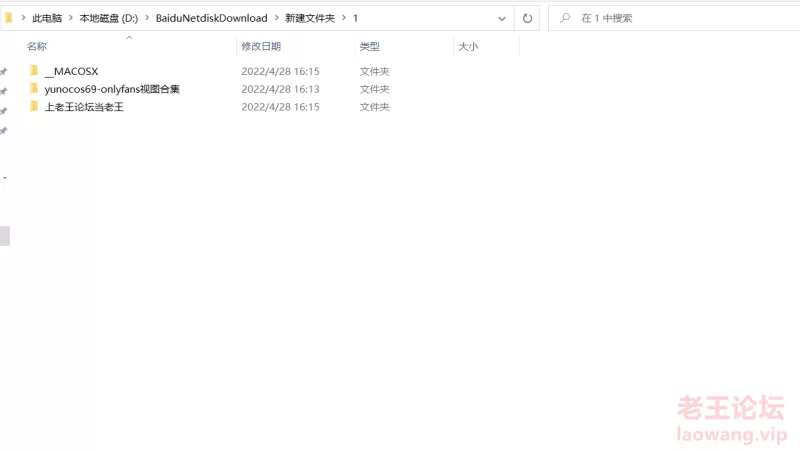800x451 pixels.
Task: Expand chevron after 本地磁盘 (D:)
Action: tap(147, 18)
